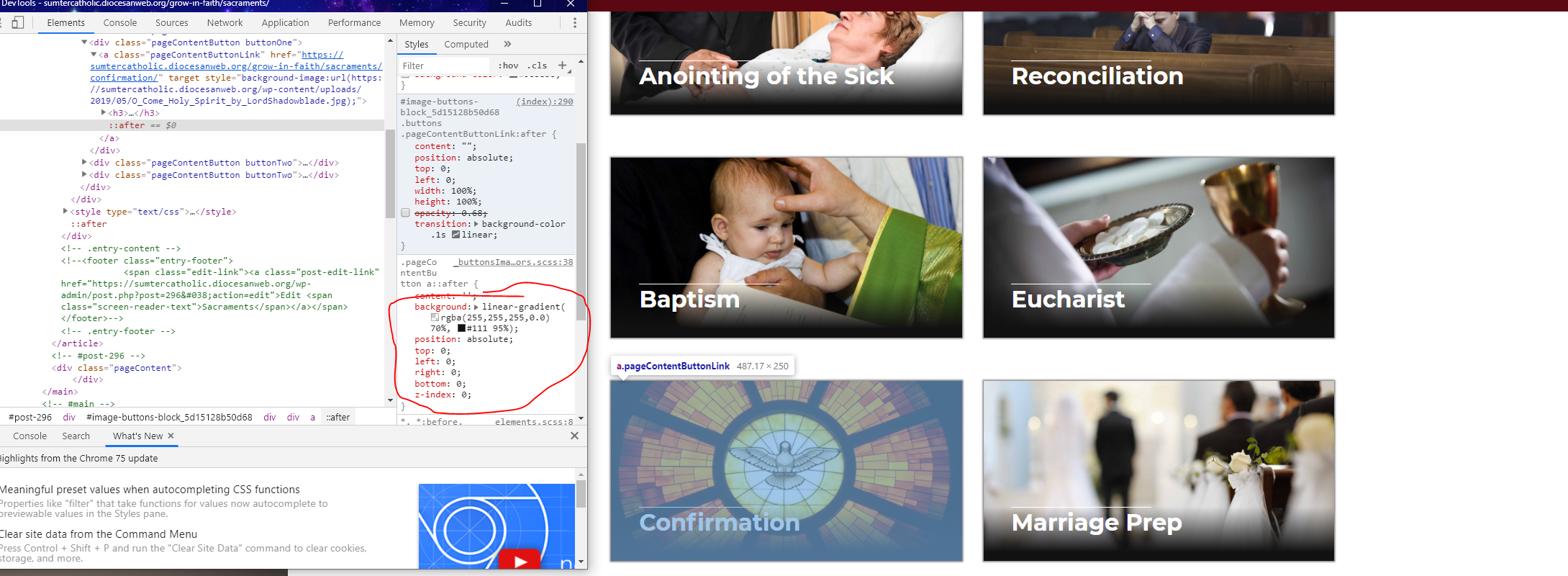Toggle .cls element classes panel
The image size is (1568, 576).
(538, 66)
